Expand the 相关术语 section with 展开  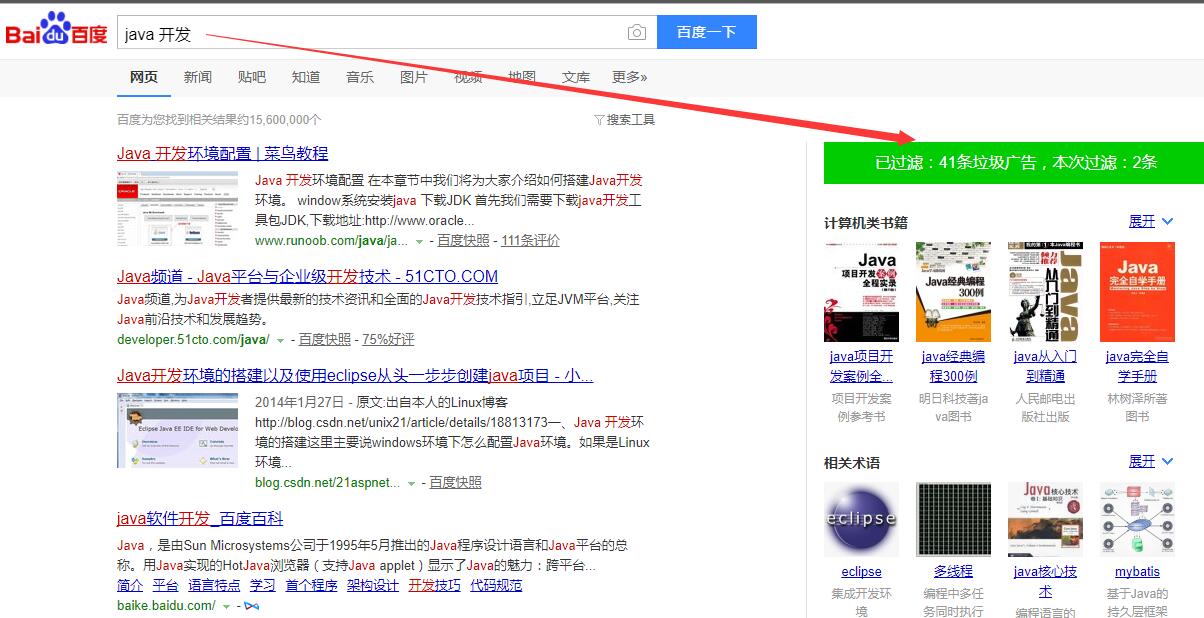point(1151,462)
